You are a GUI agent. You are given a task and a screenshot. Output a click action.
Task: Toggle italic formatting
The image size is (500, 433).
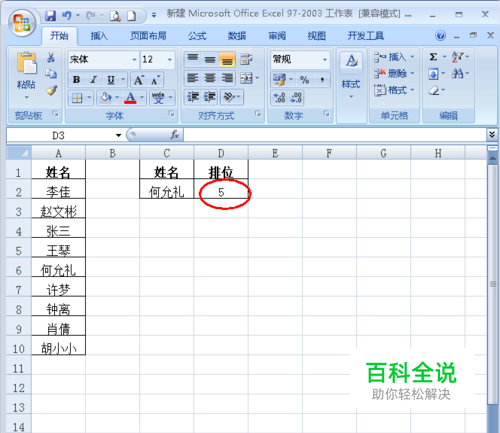click(x=94, y=80)
